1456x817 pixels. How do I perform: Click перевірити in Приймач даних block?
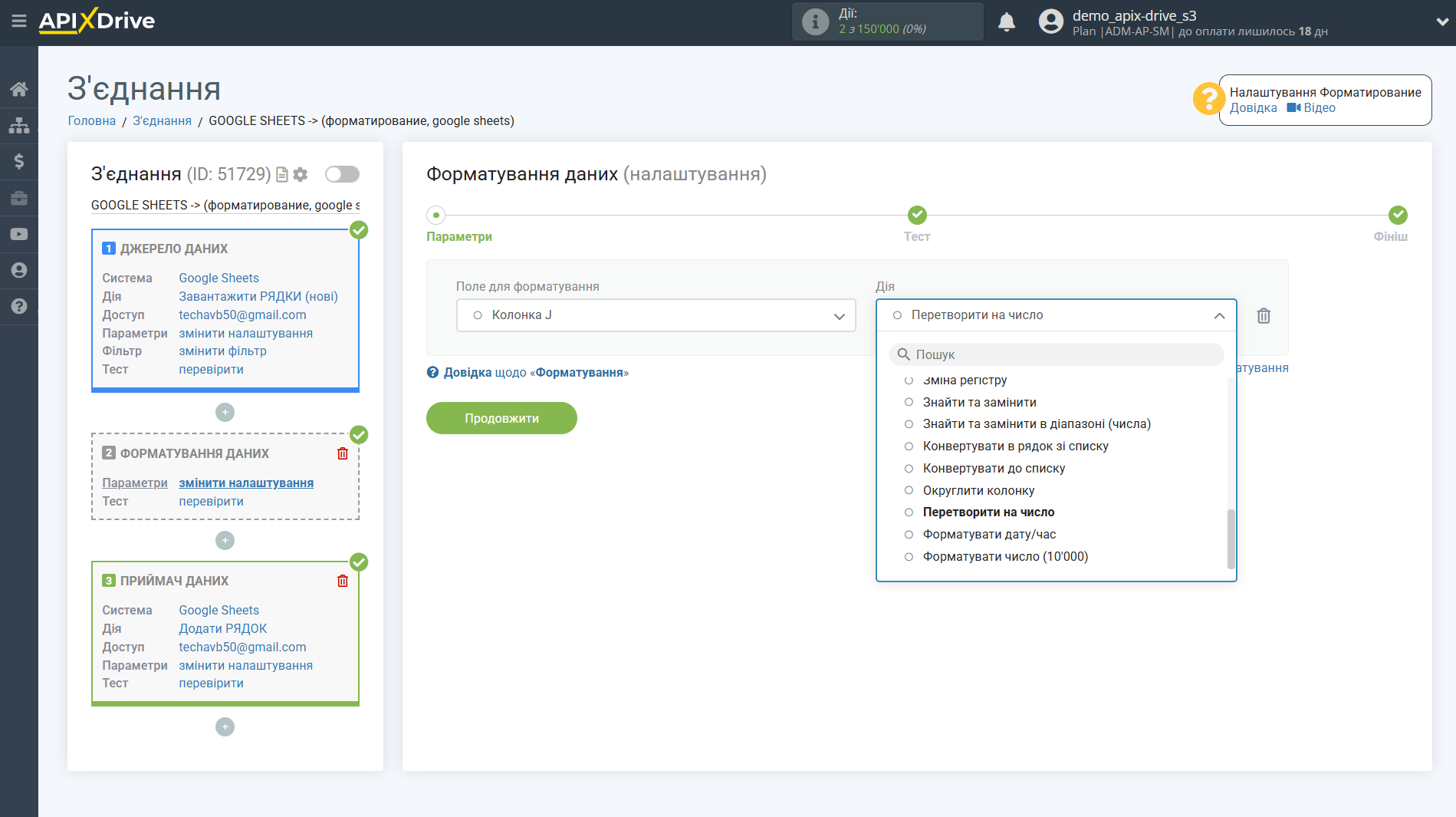click(211, 684)
